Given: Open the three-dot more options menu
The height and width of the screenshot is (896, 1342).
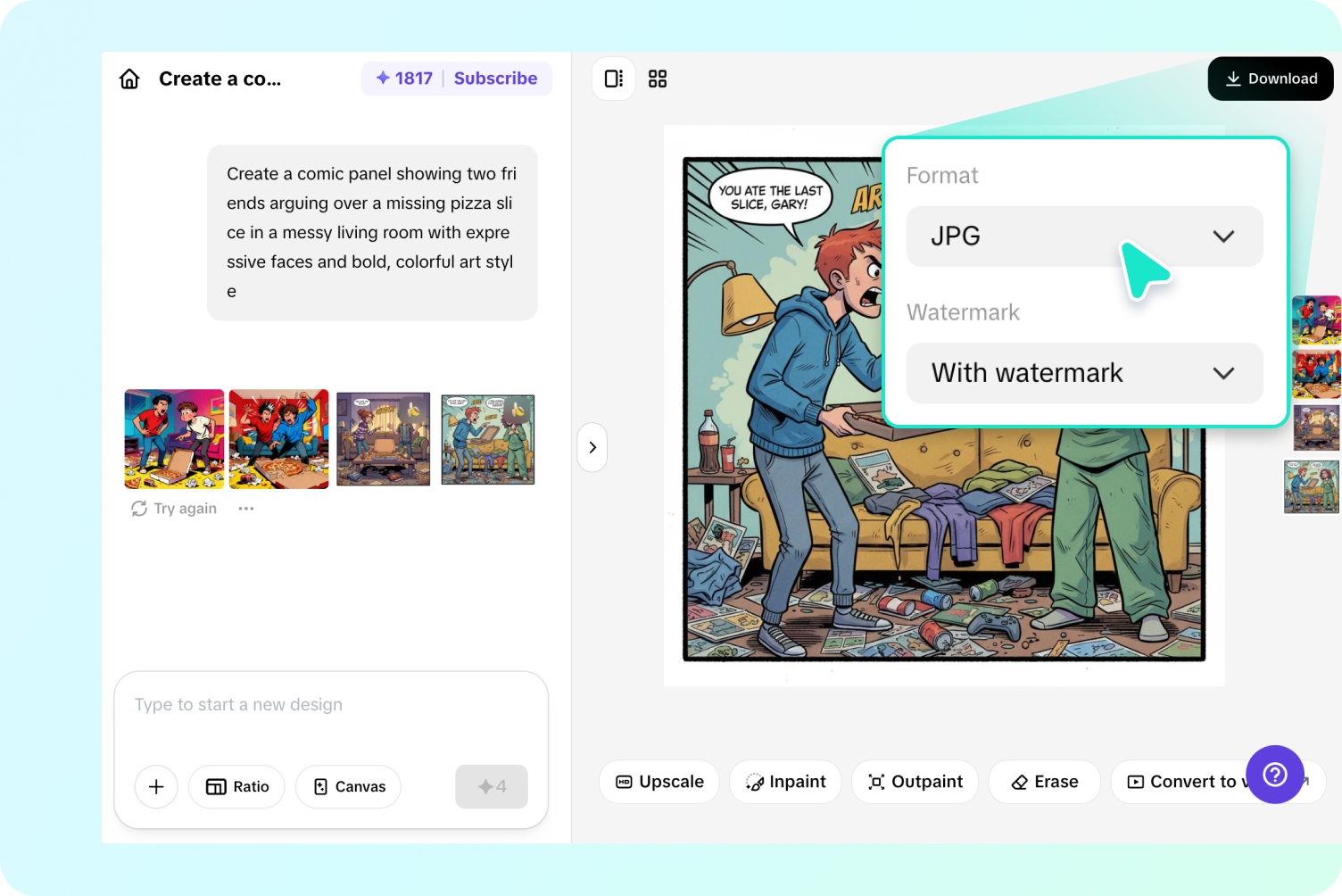Looking at the screenshot, I should point(246,509).
